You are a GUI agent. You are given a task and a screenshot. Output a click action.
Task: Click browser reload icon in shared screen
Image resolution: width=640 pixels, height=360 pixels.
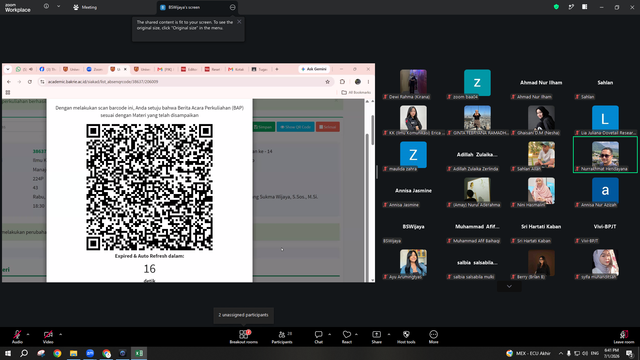[30, 82]
